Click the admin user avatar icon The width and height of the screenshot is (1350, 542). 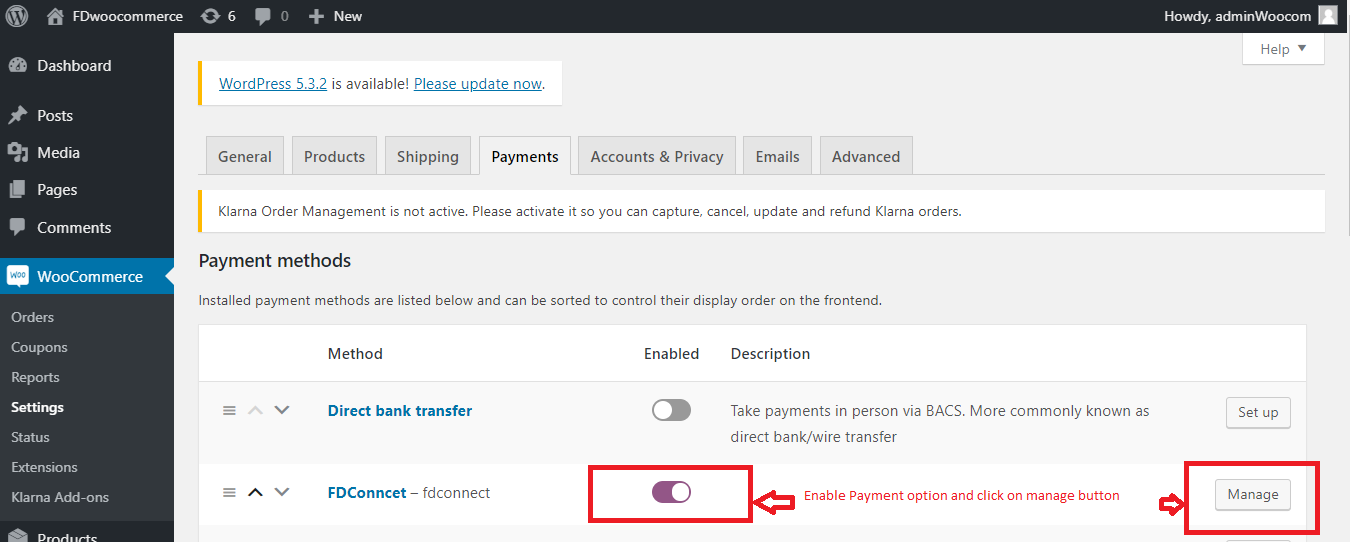coord(1328,16)
